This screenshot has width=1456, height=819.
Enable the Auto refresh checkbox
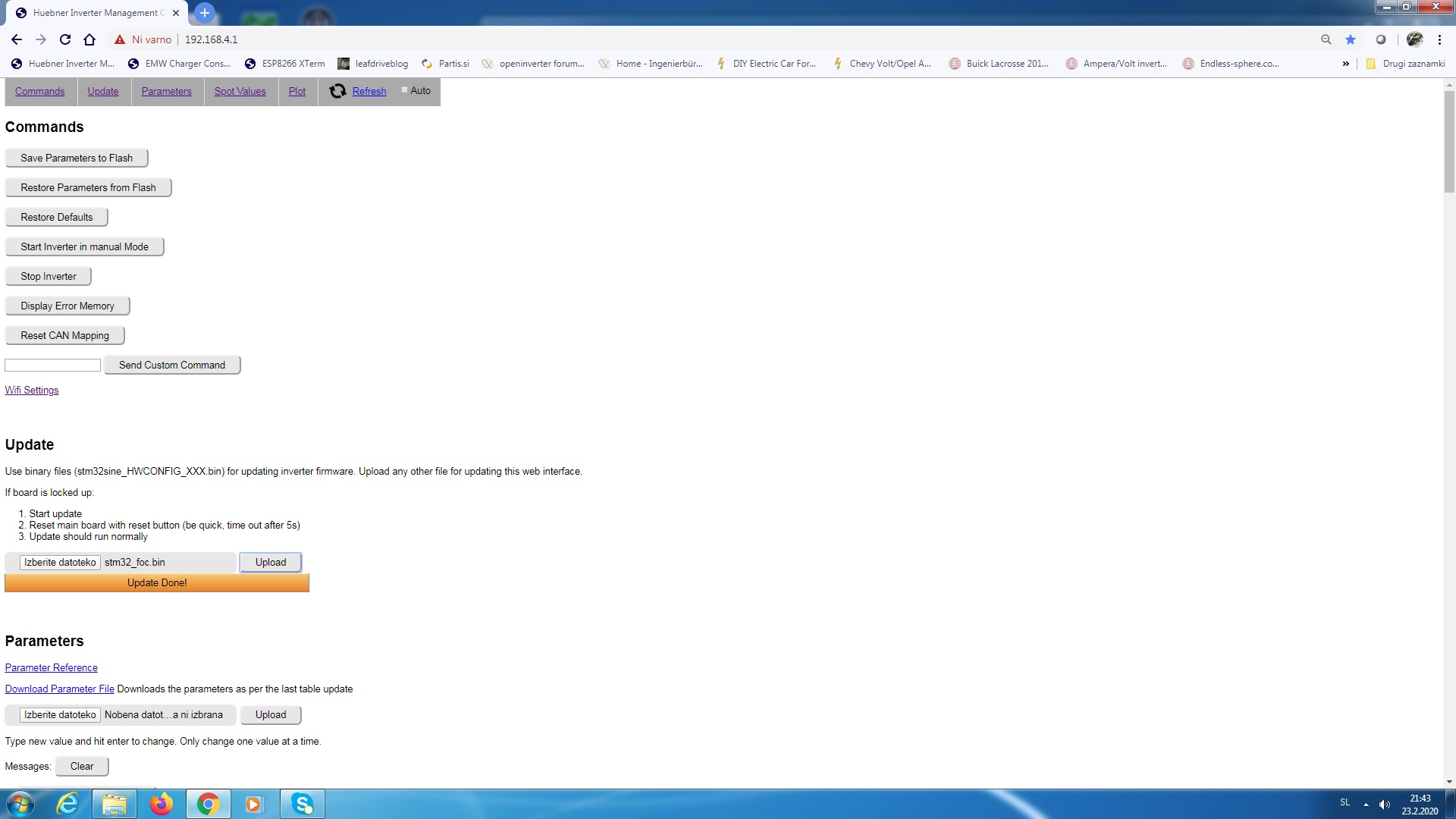coord(405,90)
